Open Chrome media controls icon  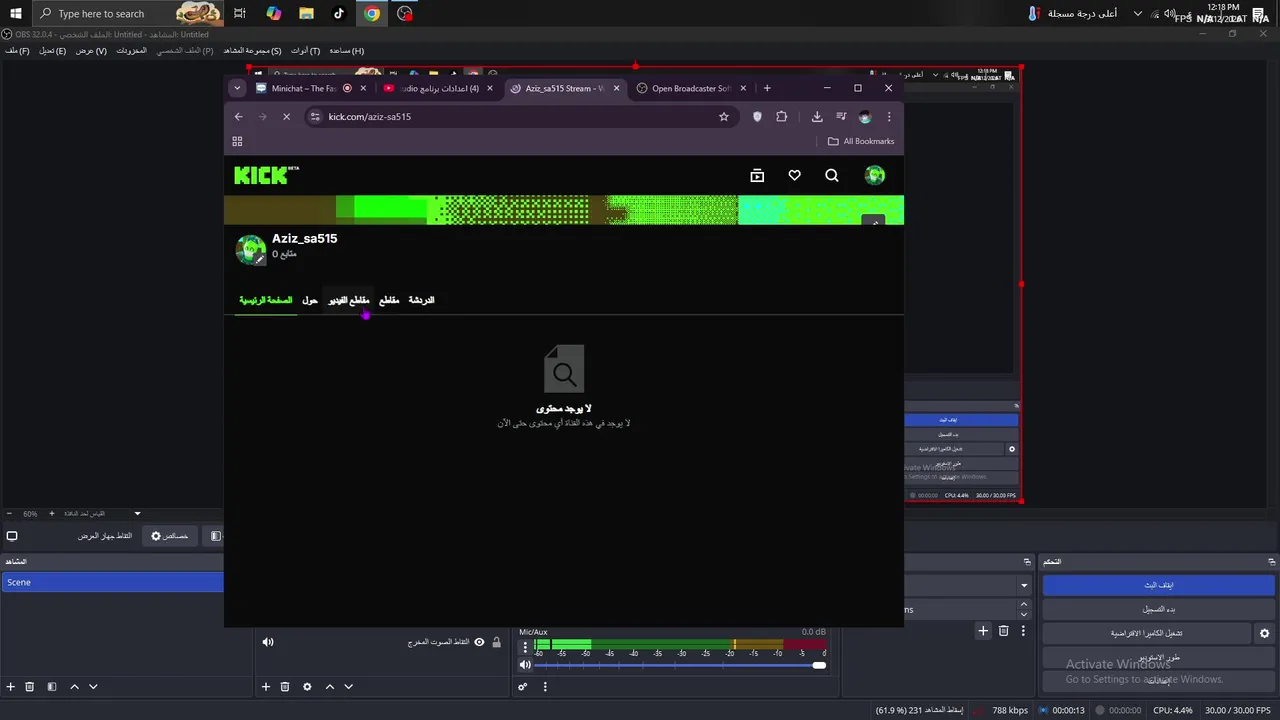(841, 117)
